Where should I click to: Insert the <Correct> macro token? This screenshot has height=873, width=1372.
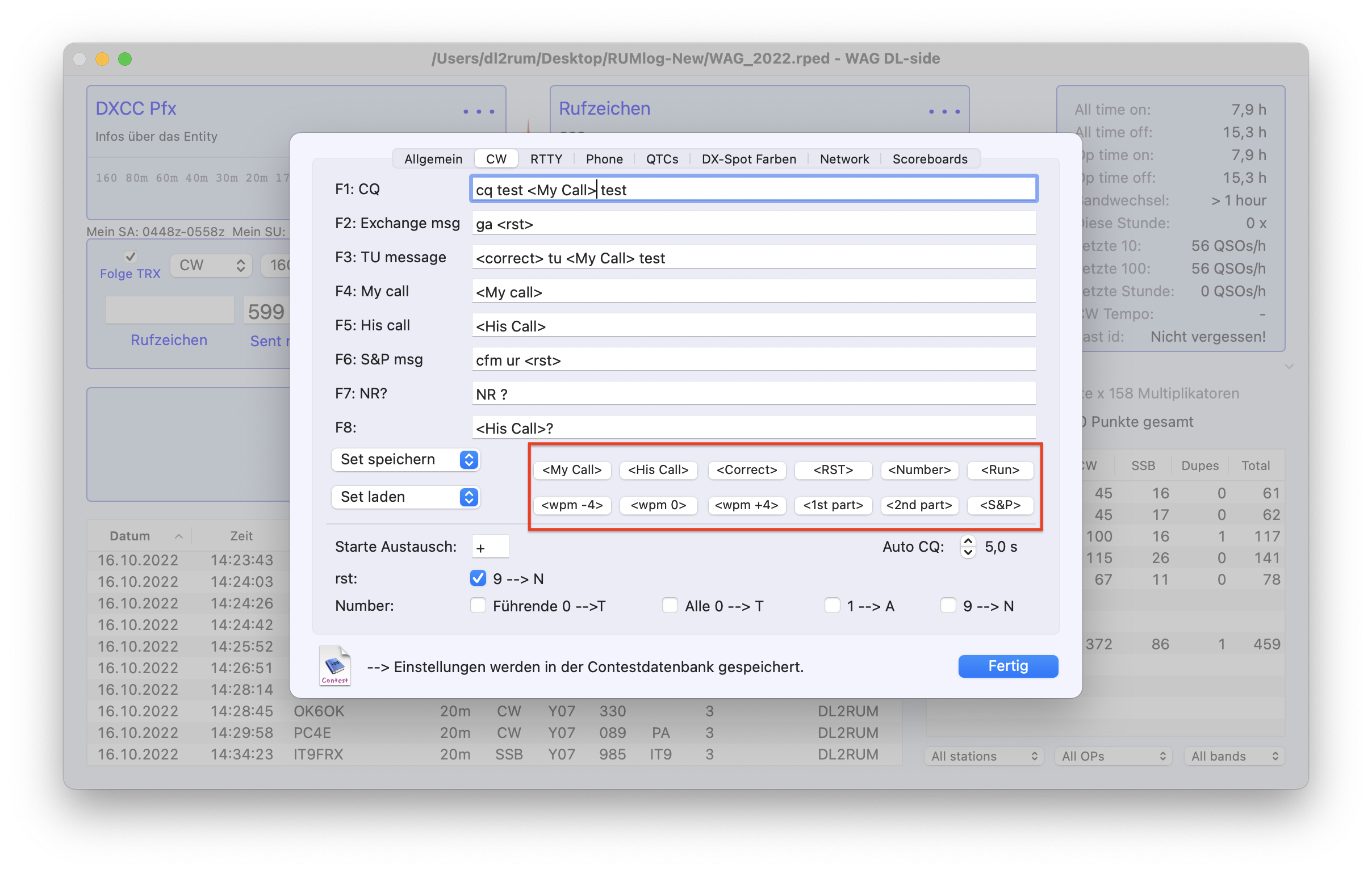tap(746, 470)
